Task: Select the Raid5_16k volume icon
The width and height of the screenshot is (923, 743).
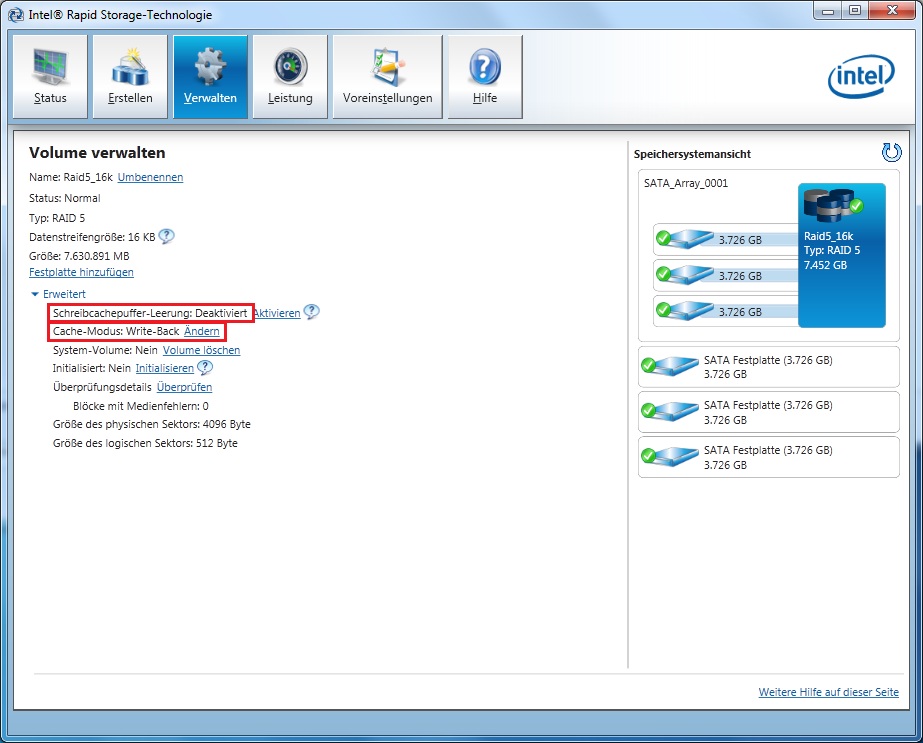Action: click(842, 255)
